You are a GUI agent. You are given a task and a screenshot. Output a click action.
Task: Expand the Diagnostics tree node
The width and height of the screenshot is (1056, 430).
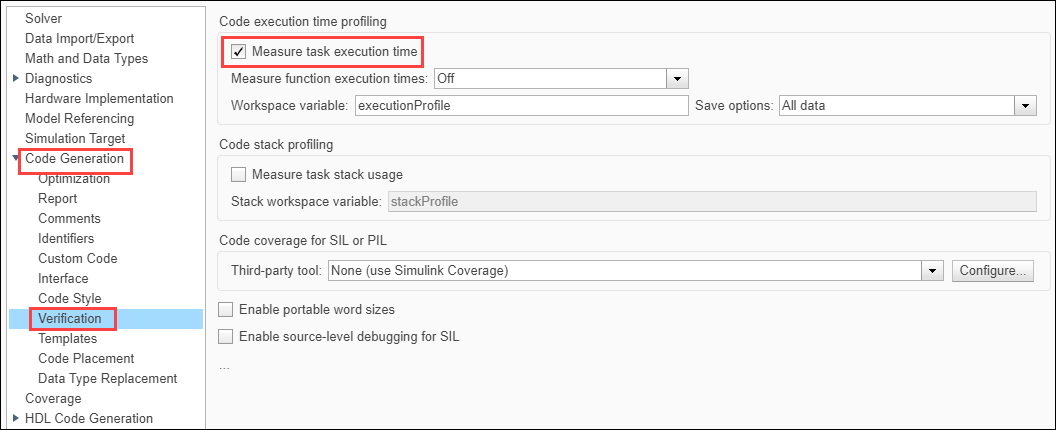[15, 78]
